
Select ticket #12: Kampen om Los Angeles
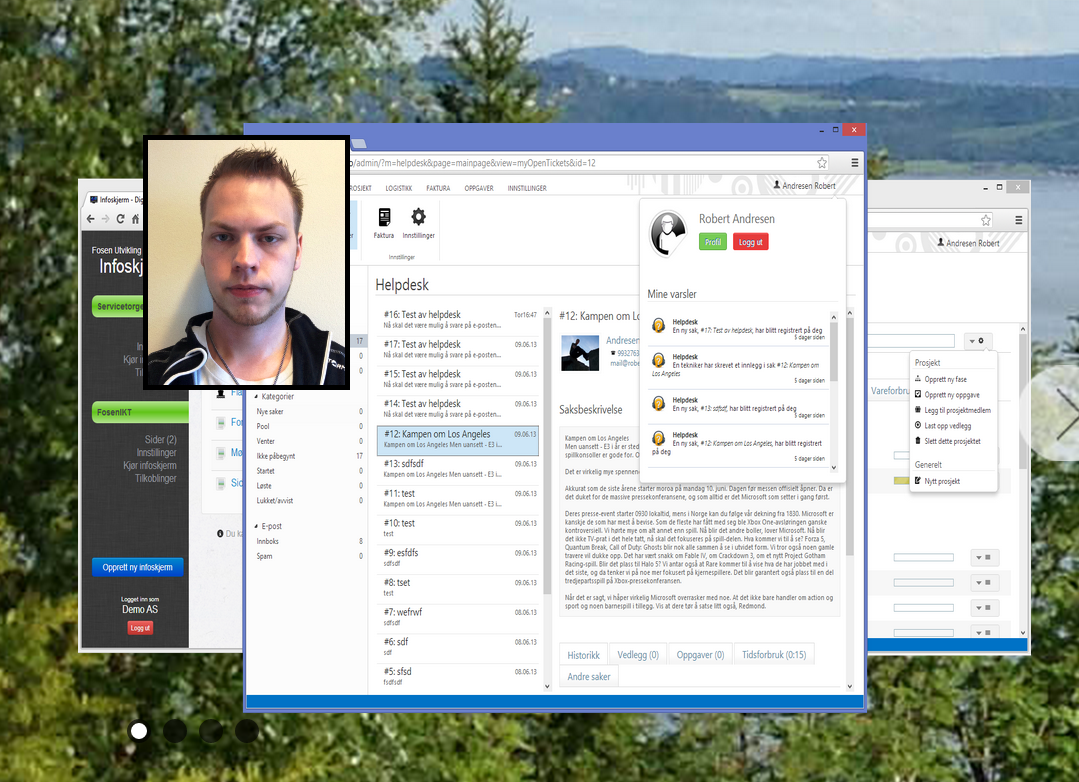coord(458,439)
